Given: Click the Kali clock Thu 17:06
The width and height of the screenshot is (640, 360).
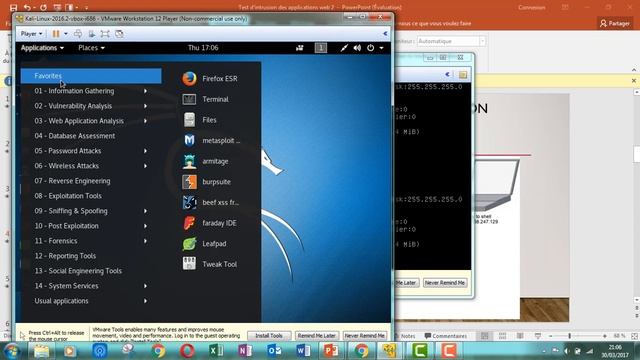Looking at the screenshot, I should click(203, 48).
